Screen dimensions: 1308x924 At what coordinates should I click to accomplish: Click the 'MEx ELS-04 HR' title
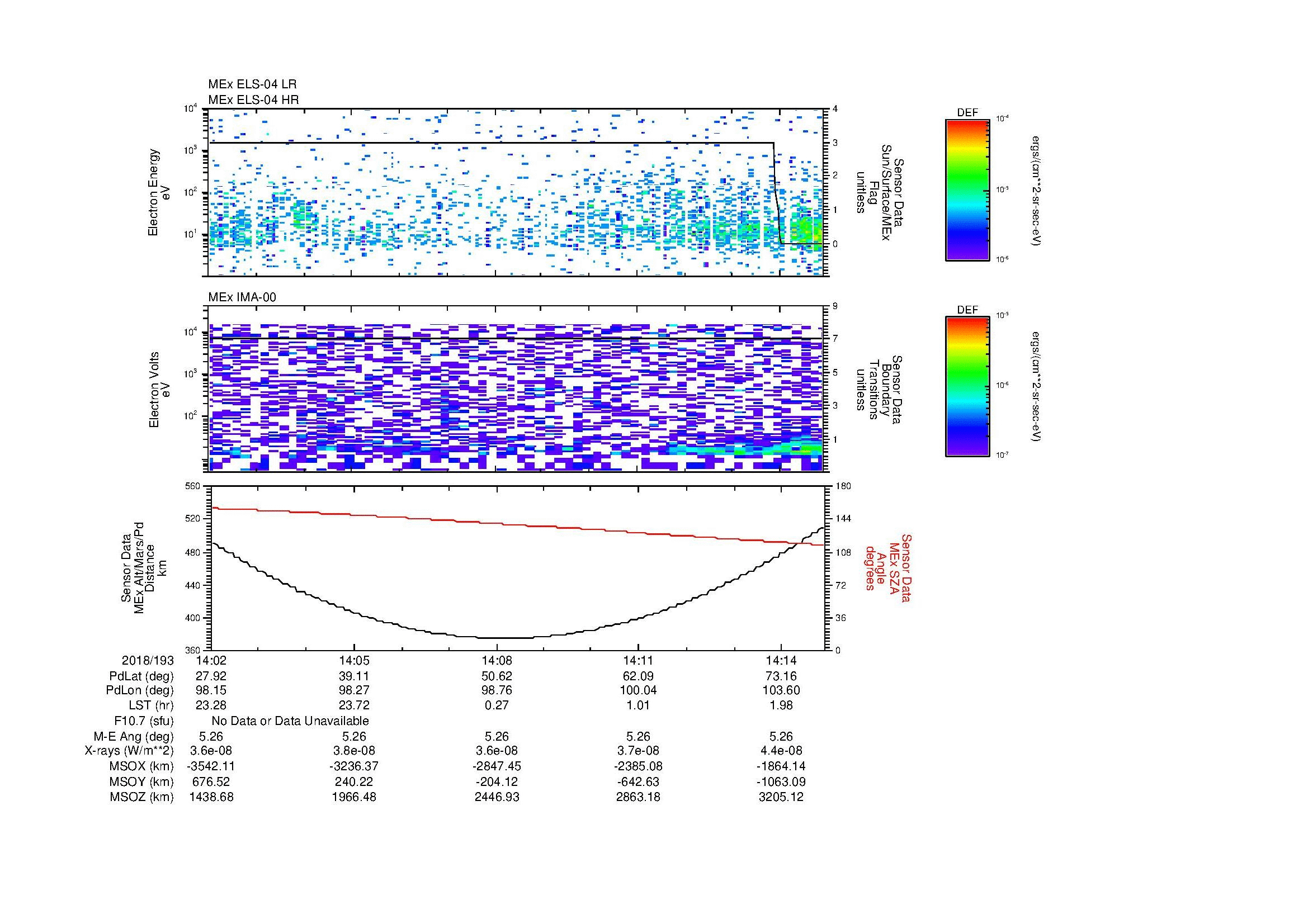tap(253, 99)
